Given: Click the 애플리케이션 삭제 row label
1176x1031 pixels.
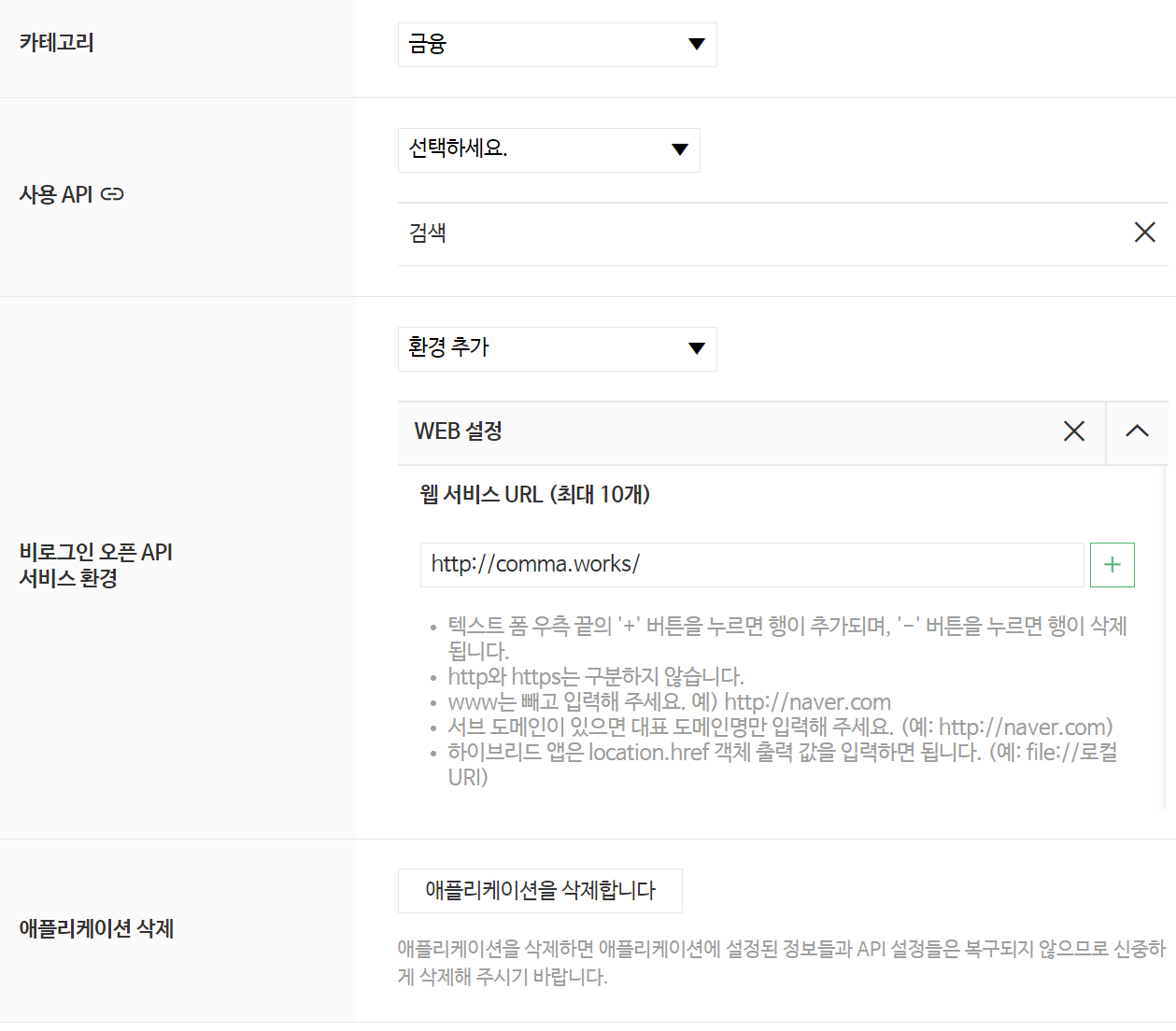Looking at the screenshot, I should (96, 928).
